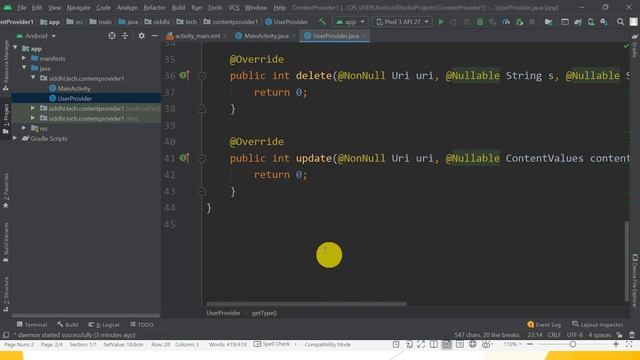Viewport: 640px width, 360px height.
Task: Click Attach Debugger to Android Process icon
Action: [x=519, y=22]
